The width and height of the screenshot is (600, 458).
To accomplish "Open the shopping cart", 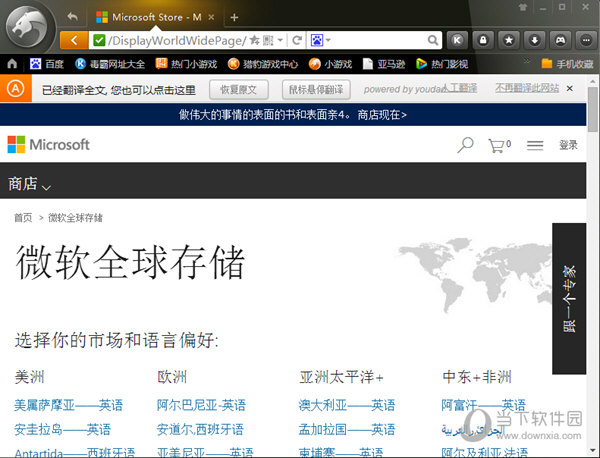I will tap(499, 145).
